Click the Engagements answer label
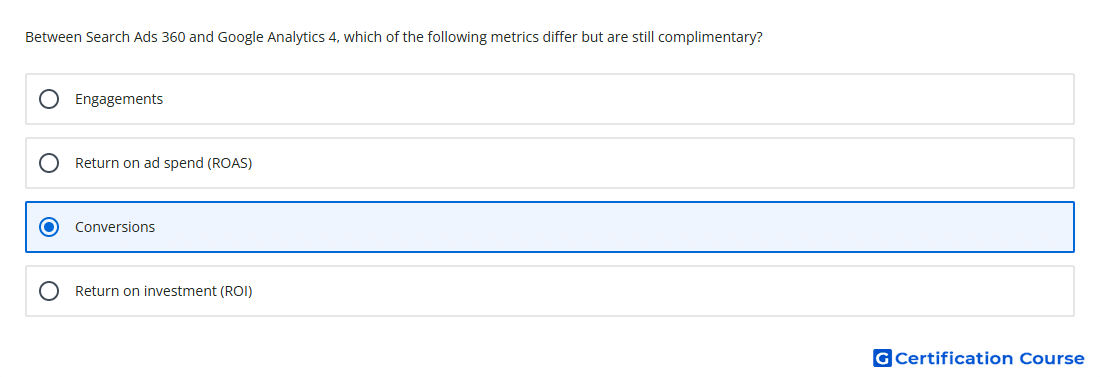Screen dimensions: 1100x377 (119, 99)
